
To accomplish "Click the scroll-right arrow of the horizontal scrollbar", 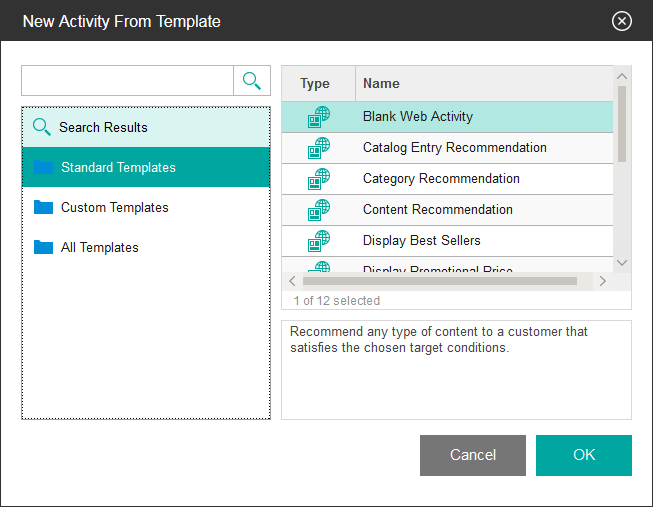I will click(602, 281).
